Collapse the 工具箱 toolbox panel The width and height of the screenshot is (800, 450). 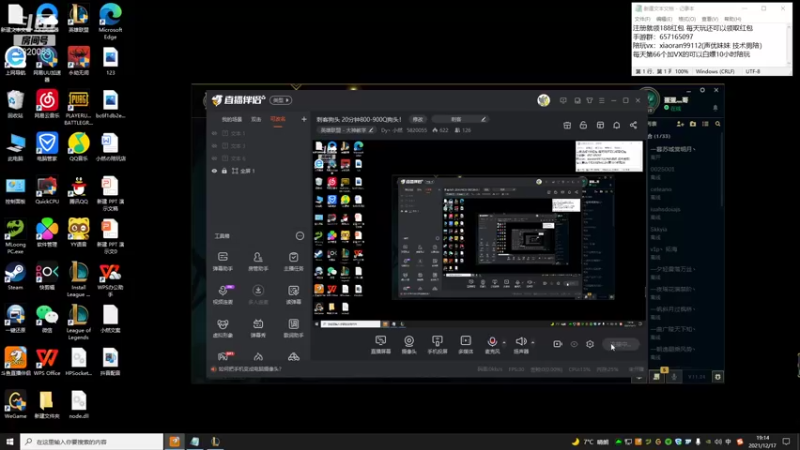(299, 236)
